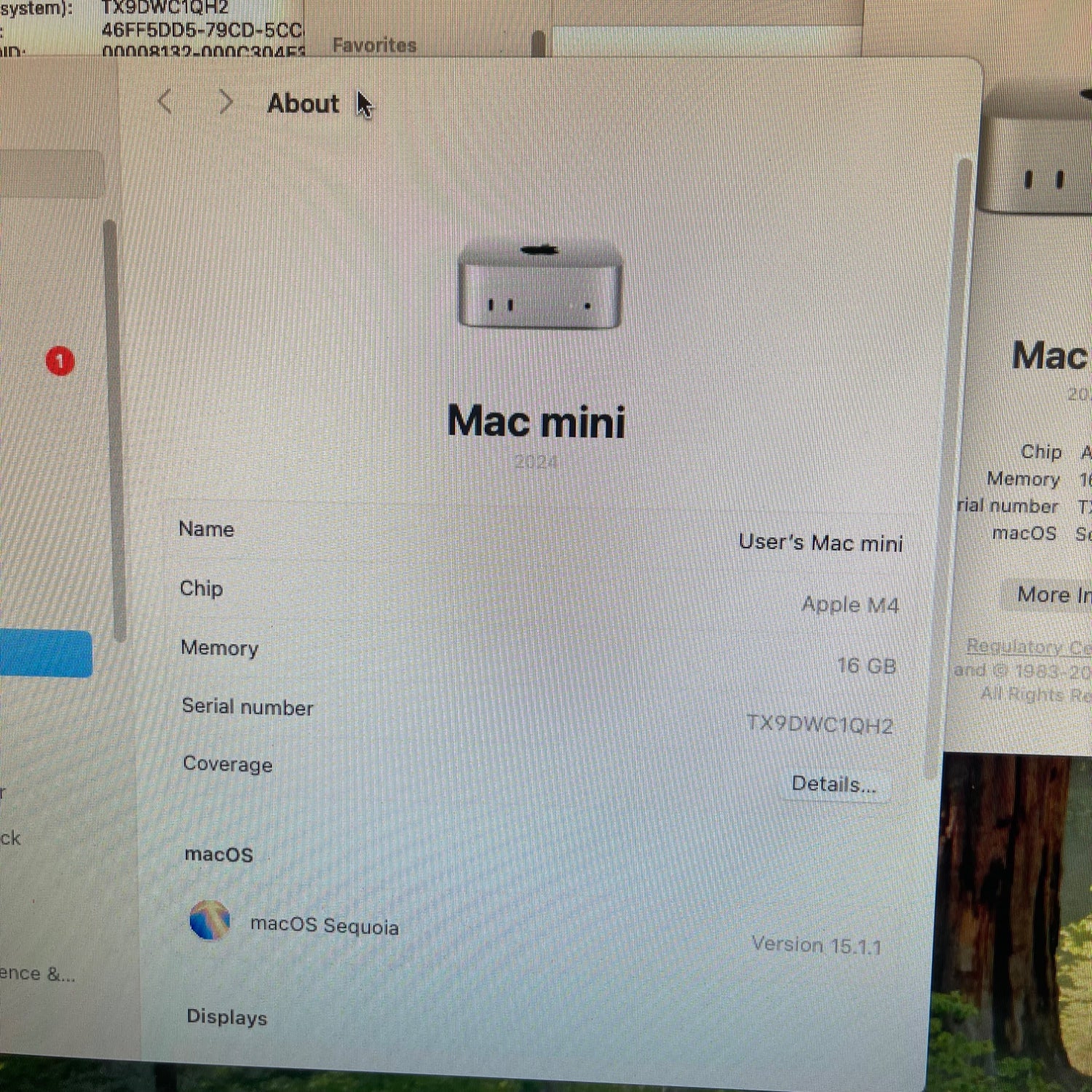Click the macOS Sequoia icon
The height and width of the screenshot is (1092, 1092).
coord(210,919)
